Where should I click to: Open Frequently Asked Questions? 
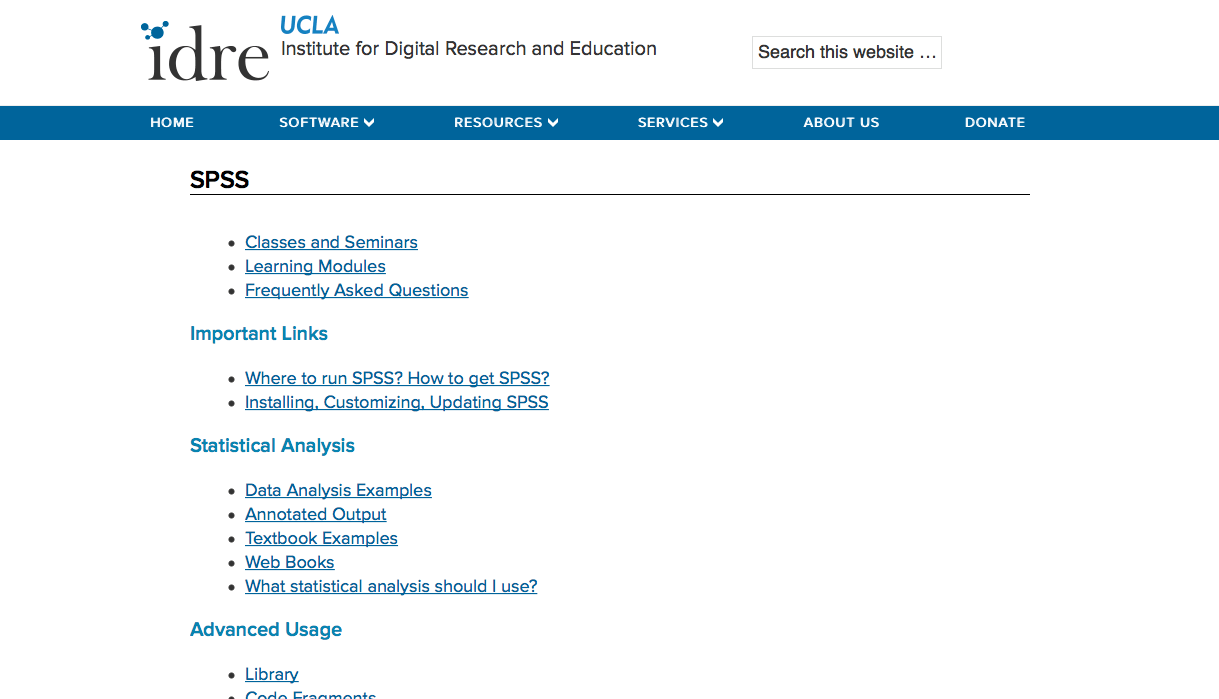pos(356,290)
